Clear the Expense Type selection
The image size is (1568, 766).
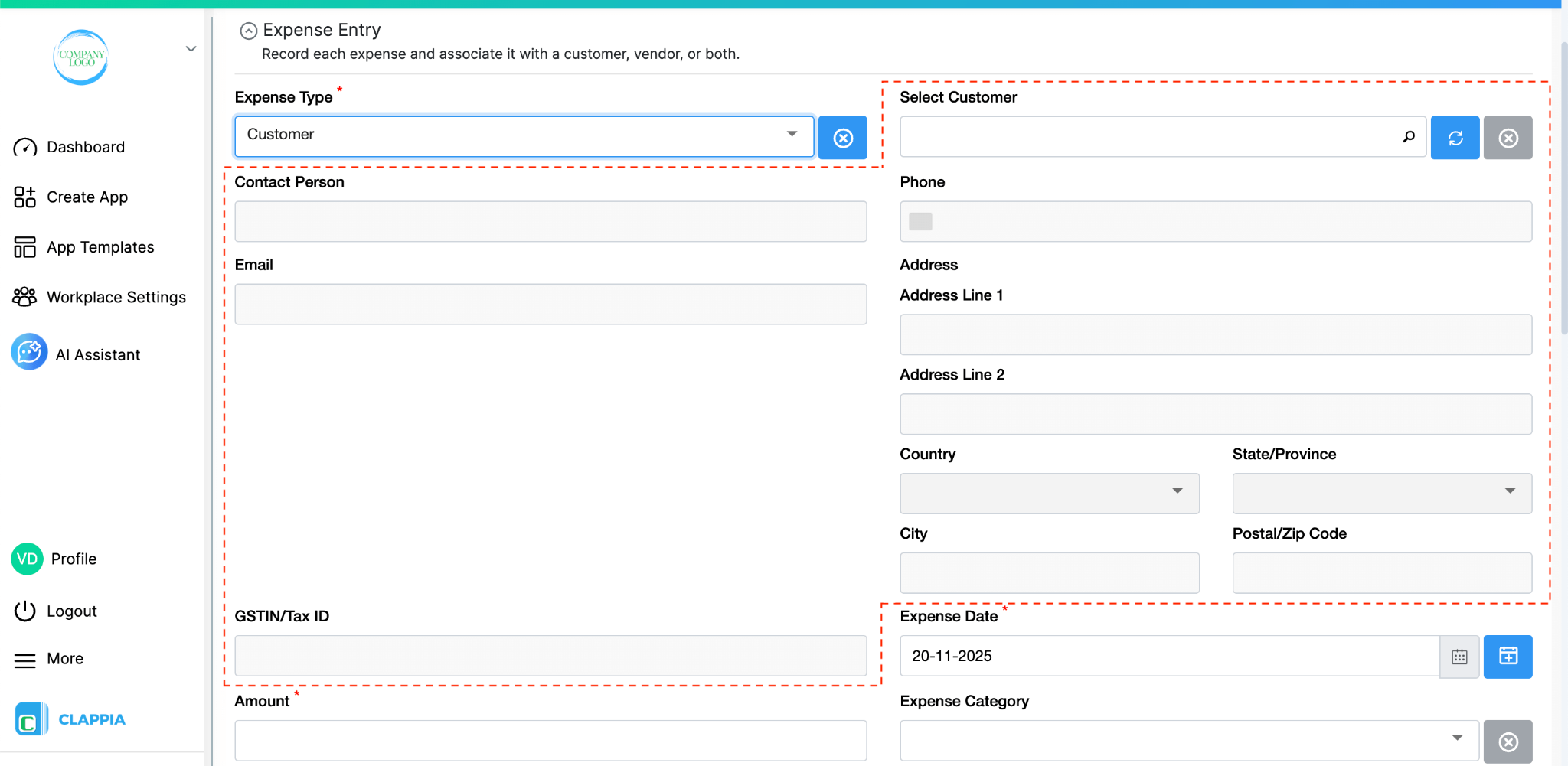(x=842, y=138)
